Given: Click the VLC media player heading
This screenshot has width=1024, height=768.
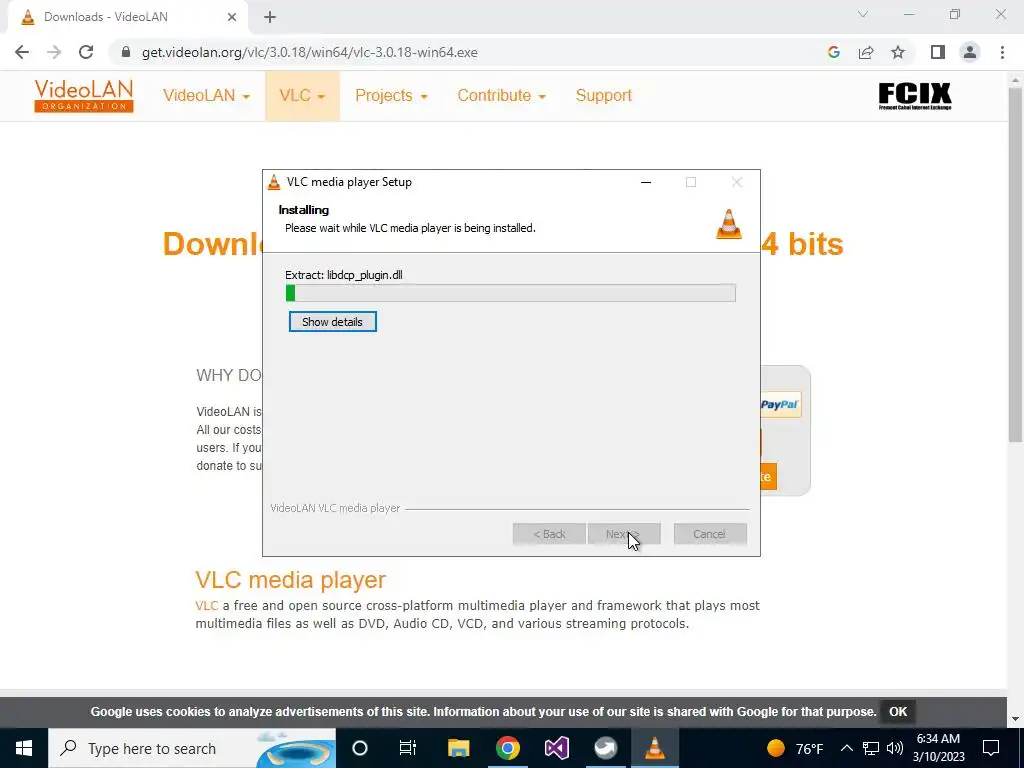Looking at the screenshot, I should [x=291, y=580].
